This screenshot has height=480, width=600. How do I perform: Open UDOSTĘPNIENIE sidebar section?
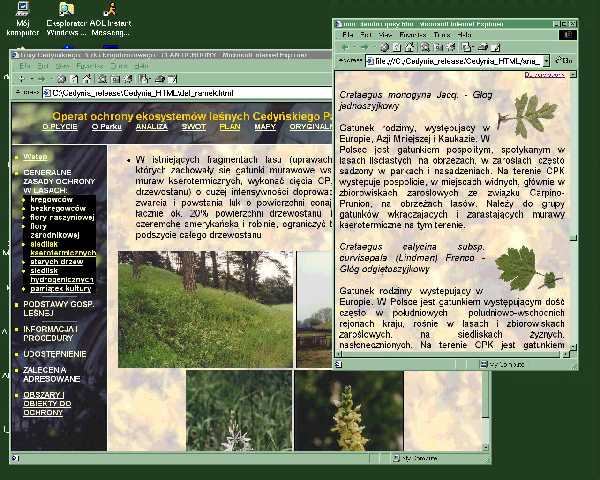(x=55, y=354)
